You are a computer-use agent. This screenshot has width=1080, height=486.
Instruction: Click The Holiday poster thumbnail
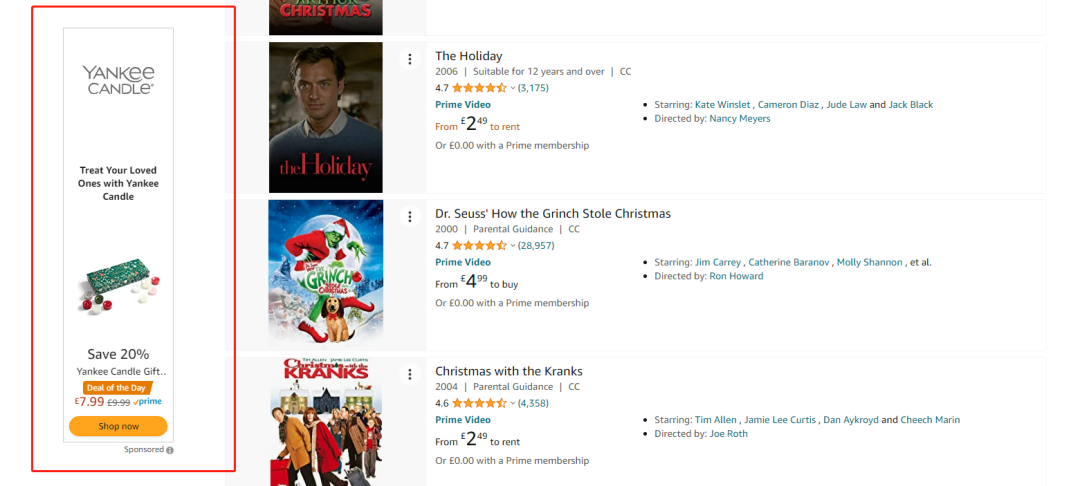[325, 117]
